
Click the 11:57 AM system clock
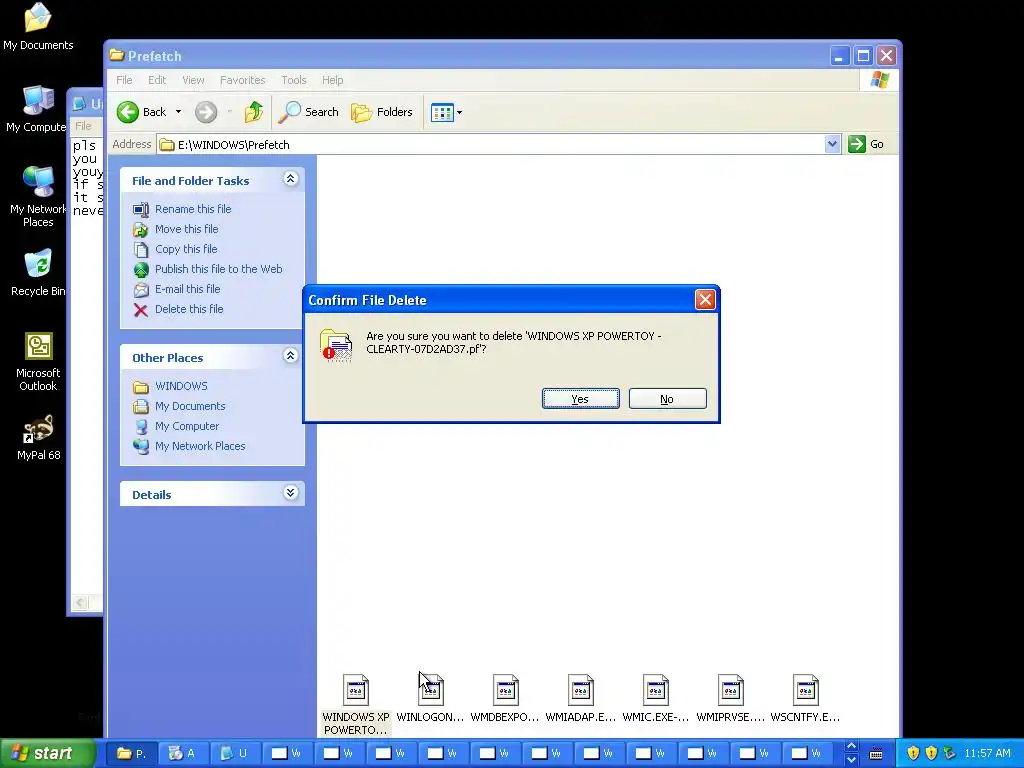click(x=987, y=754)
